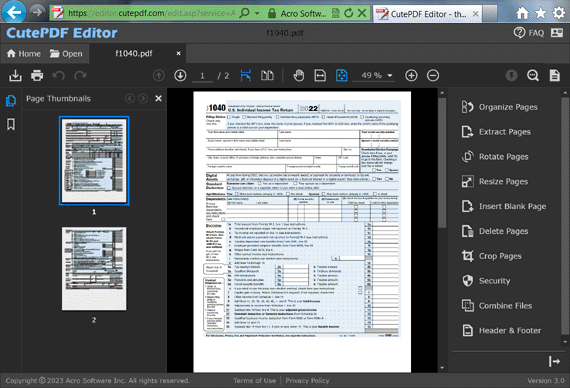Print the document using printer icon
Viewport: 570px width, 388px height.
37,76
